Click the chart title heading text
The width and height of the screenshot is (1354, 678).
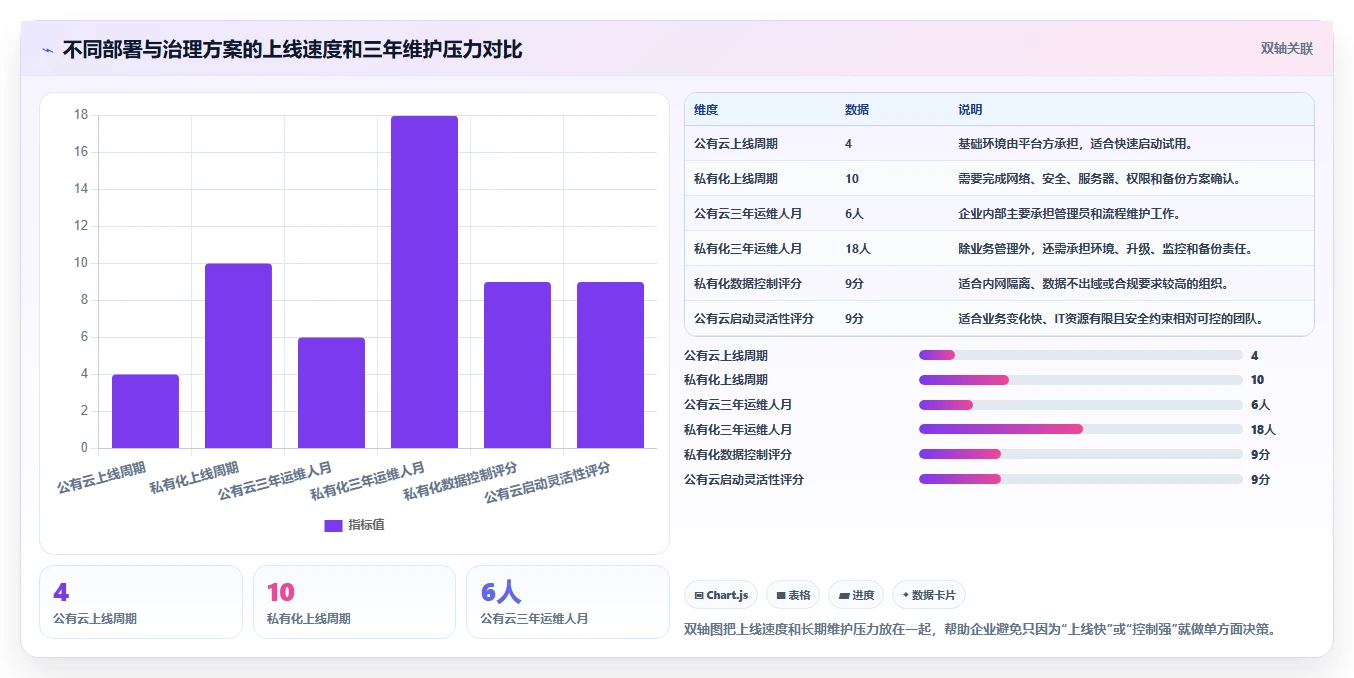(x=292, y=50)
